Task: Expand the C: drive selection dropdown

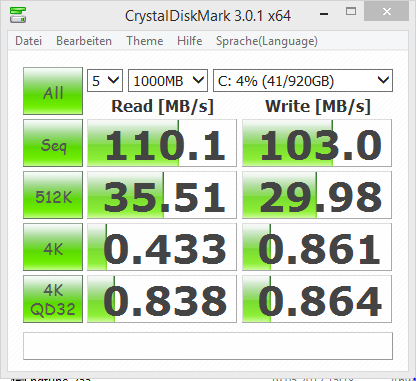Action: 303,80
